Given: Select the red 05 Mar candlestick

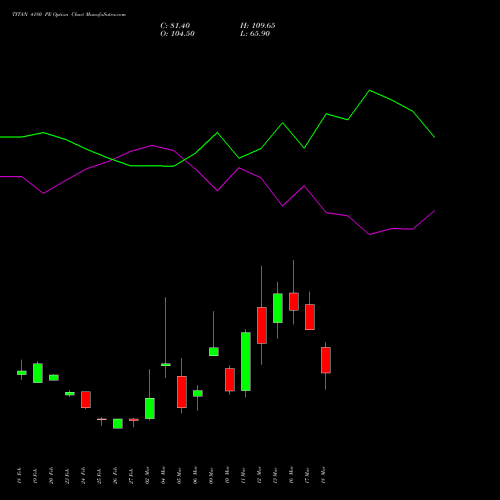Looking at the screenshot, I should pos(182,392).
